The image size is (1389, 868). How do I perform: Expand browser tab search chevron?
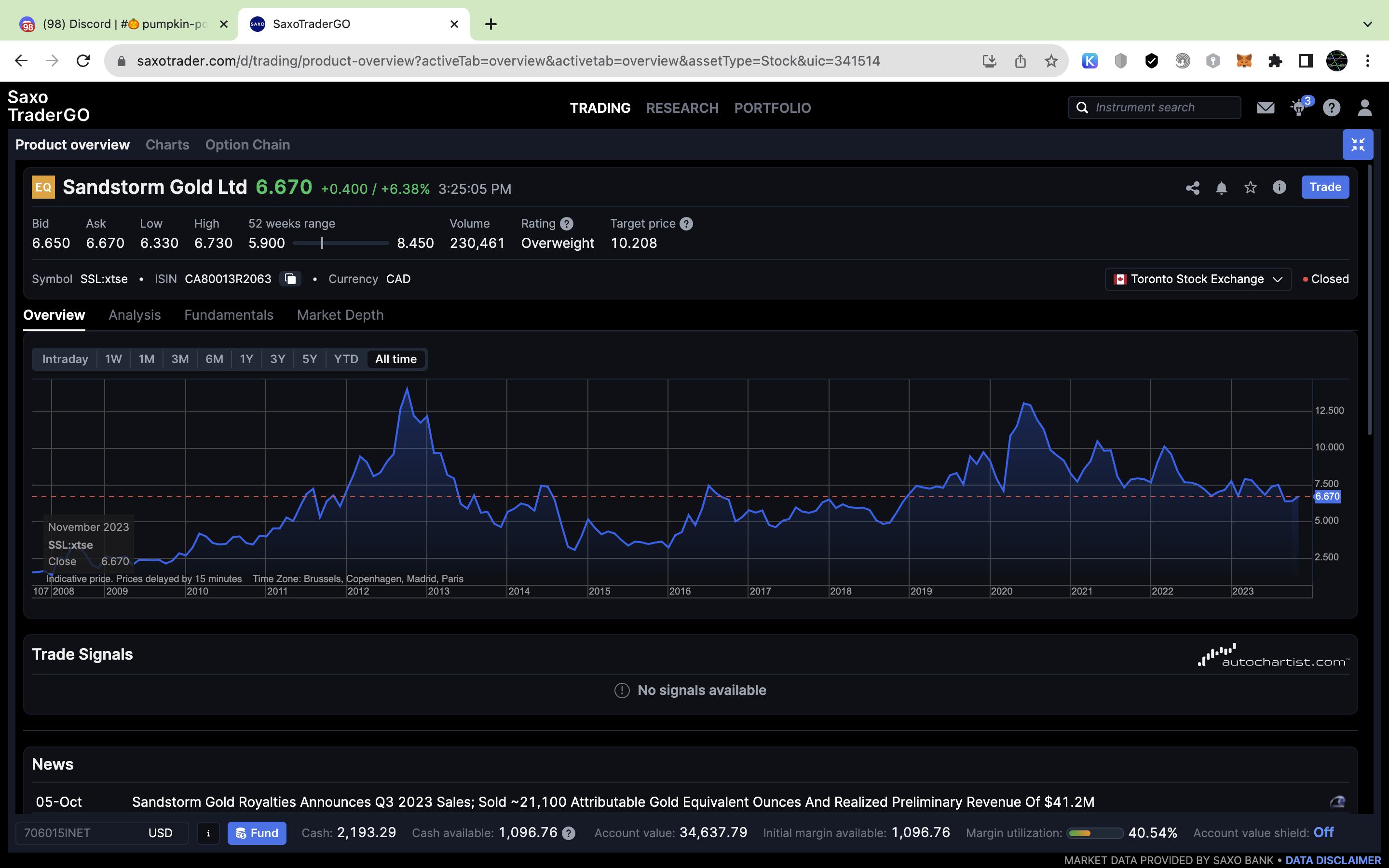pos(1367,24)
